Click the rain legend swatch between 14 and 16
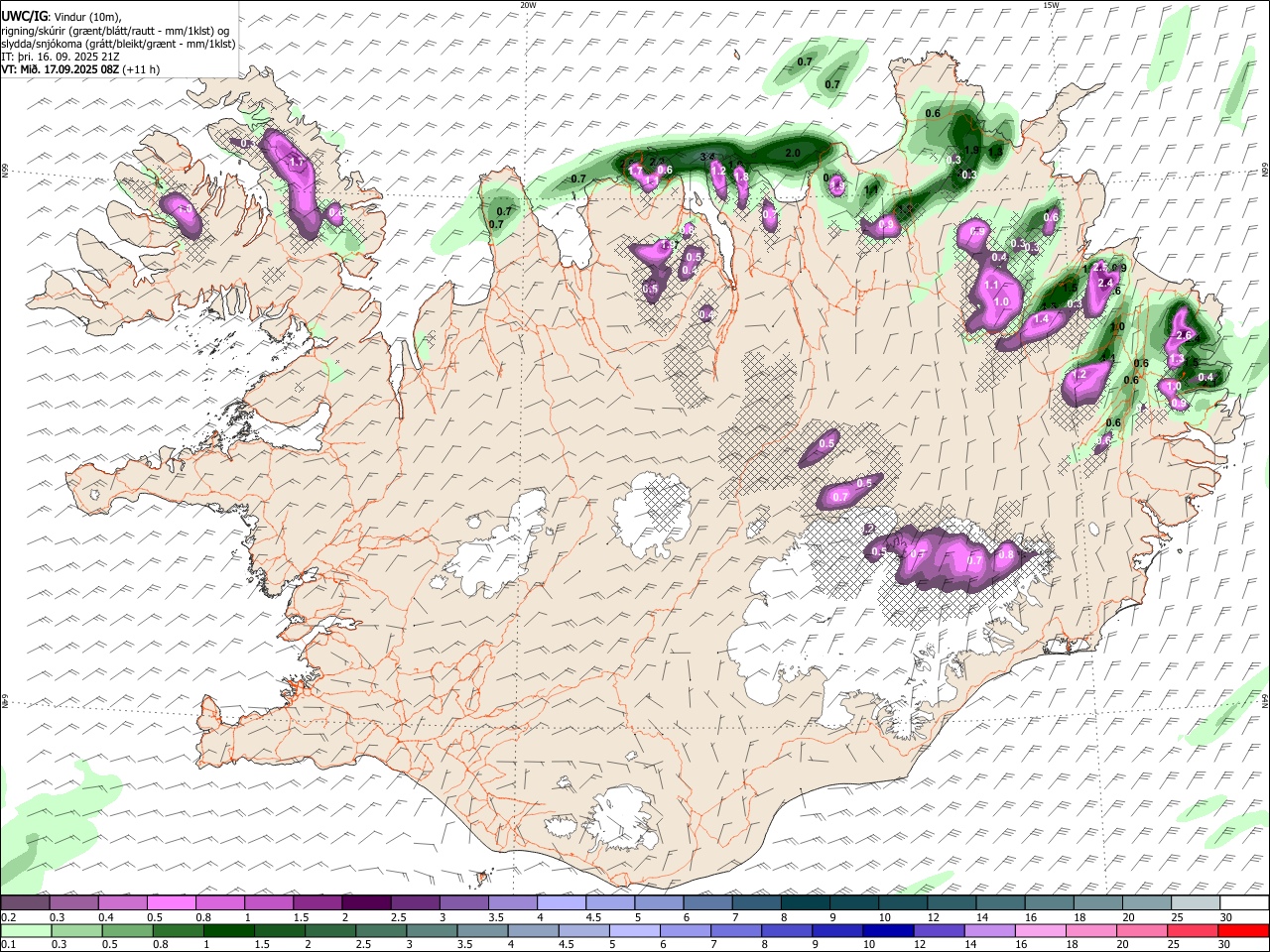This screenshot has height=952, width=1270. pyautogui.click(x=988, y=930)
